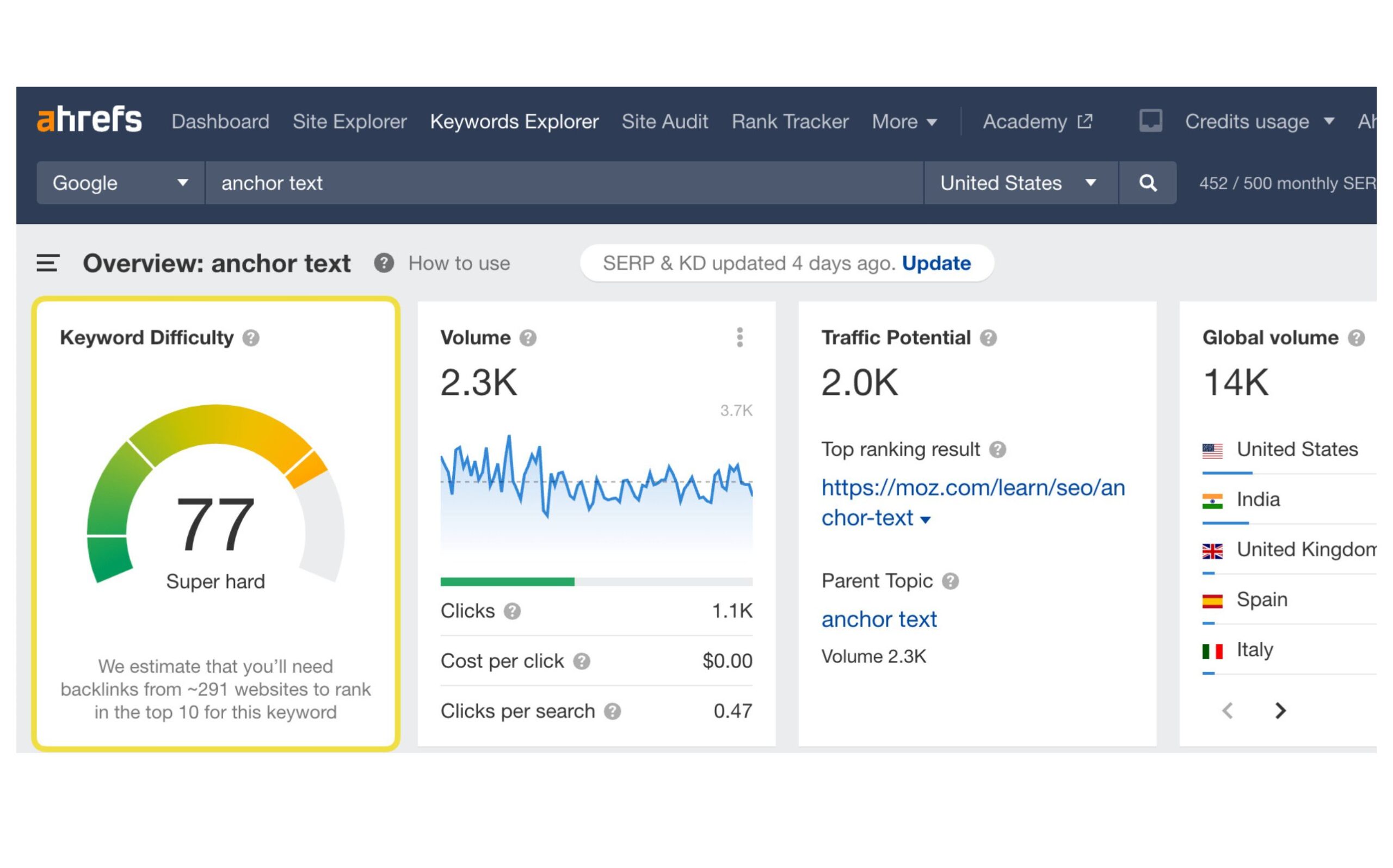Go to next countries page arrow
The image size is (1393, 868).
click(1280, 711)
